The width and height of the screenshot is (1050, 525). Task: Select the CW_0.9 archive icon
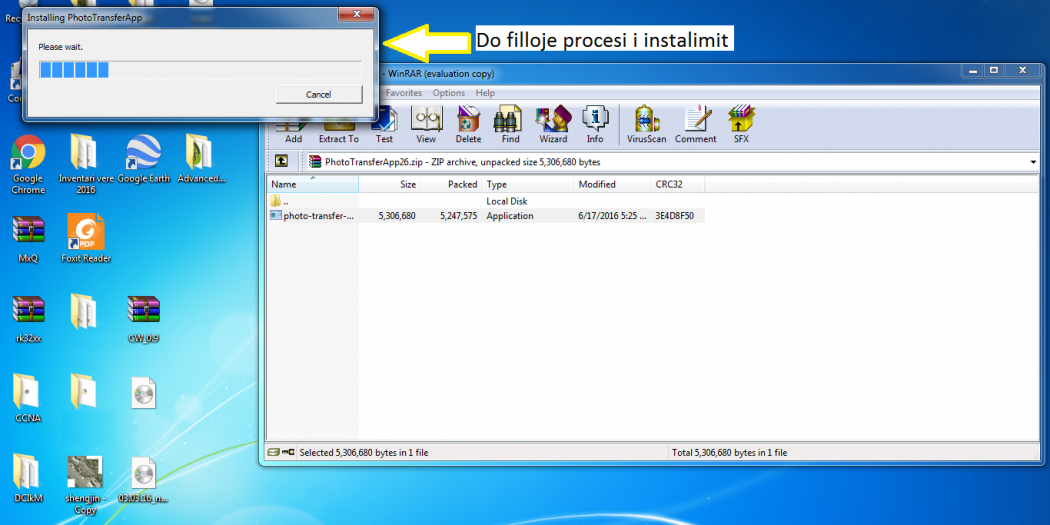click(x=143, y=319)
